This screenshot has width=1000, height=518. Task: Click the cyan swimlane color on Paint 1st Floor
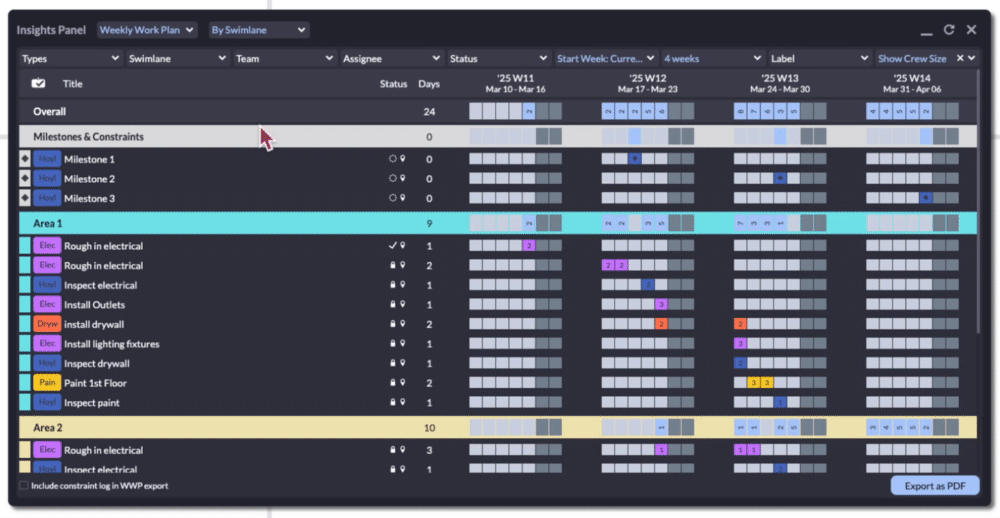point(25,383)
